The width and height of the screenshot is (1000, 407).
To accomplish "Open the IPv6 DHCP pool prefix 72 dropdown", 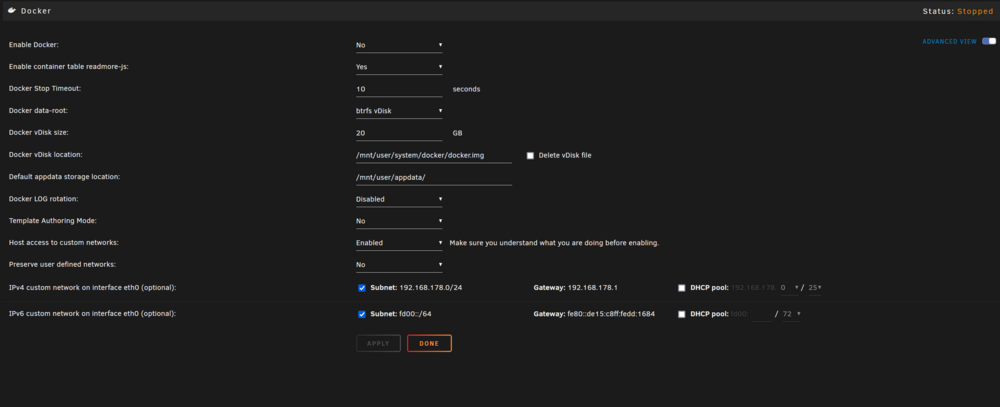I will click(791, 314).
